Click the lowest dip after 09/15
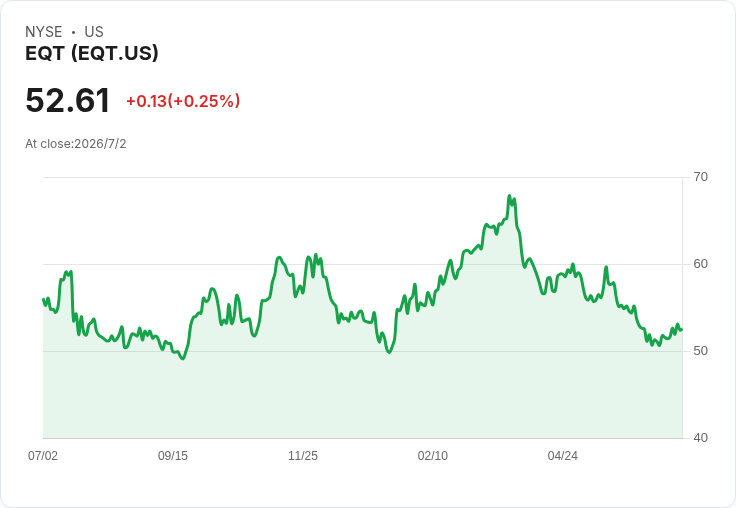 coord(183,359)
